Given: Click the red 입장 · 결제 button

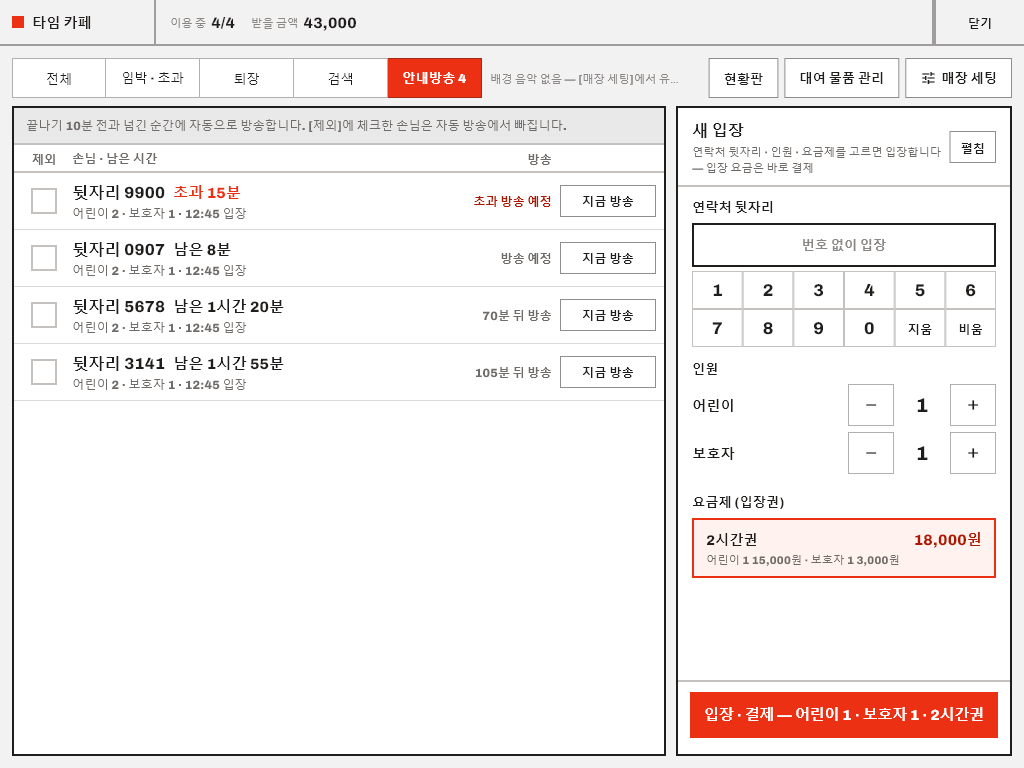Looking at the screenshot, I should click(x=844, y=714).
